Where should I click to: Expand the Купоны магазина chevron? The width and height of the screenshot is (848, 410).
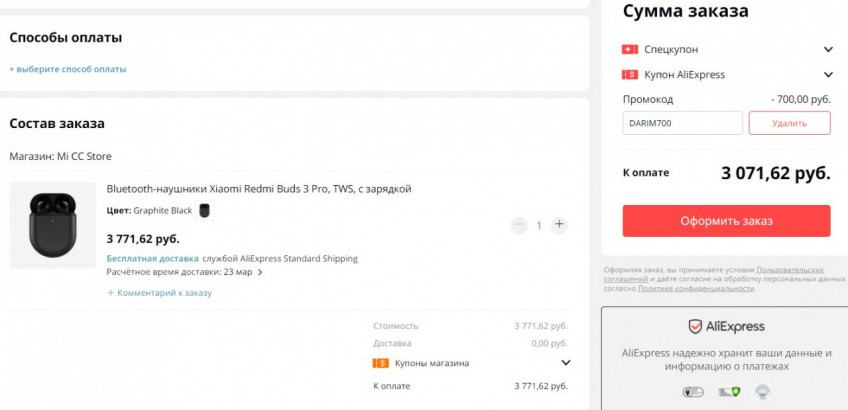565,363
